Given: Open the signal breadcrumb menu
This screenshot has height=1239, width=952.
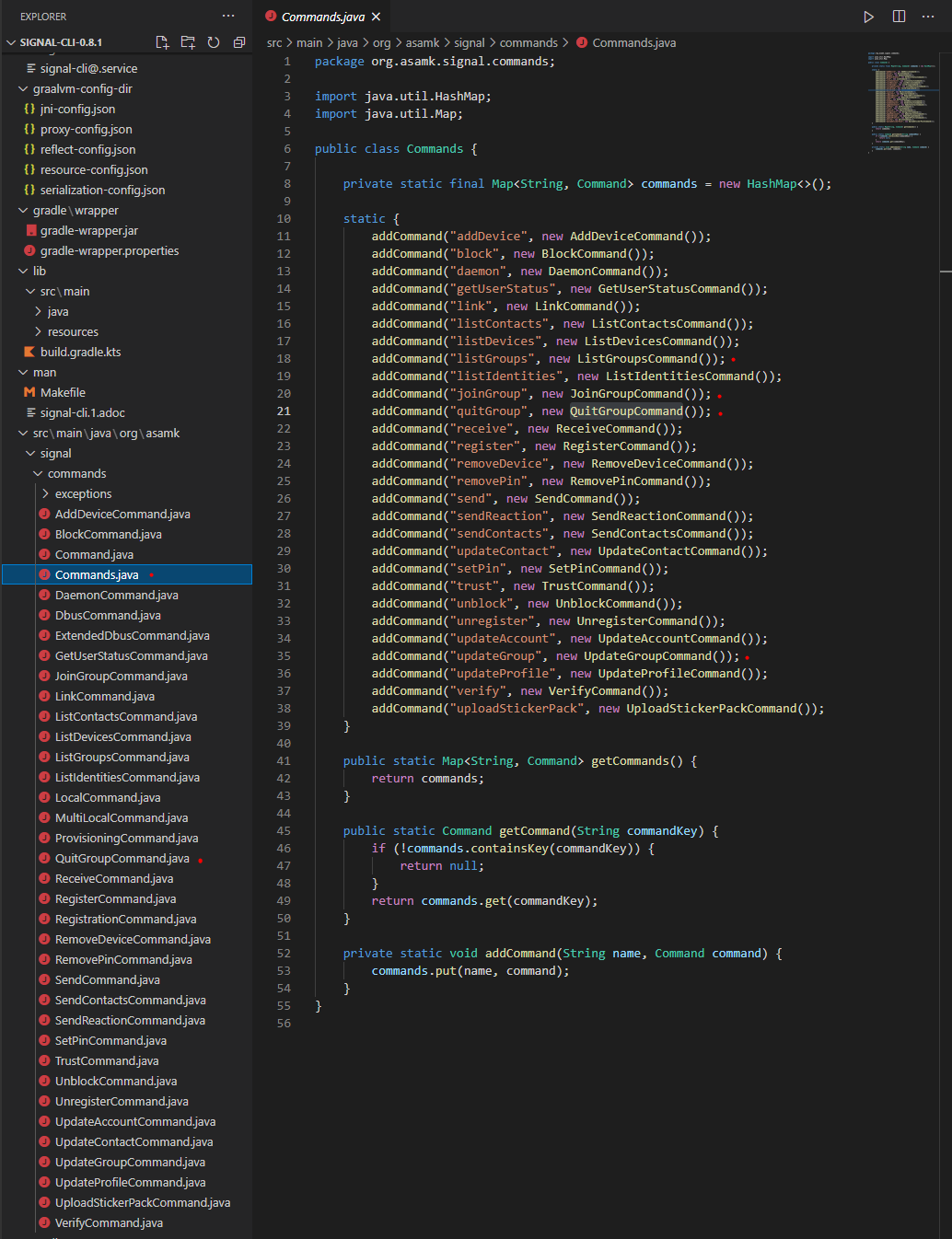Looking at the screenshot, I should (470, 42).
